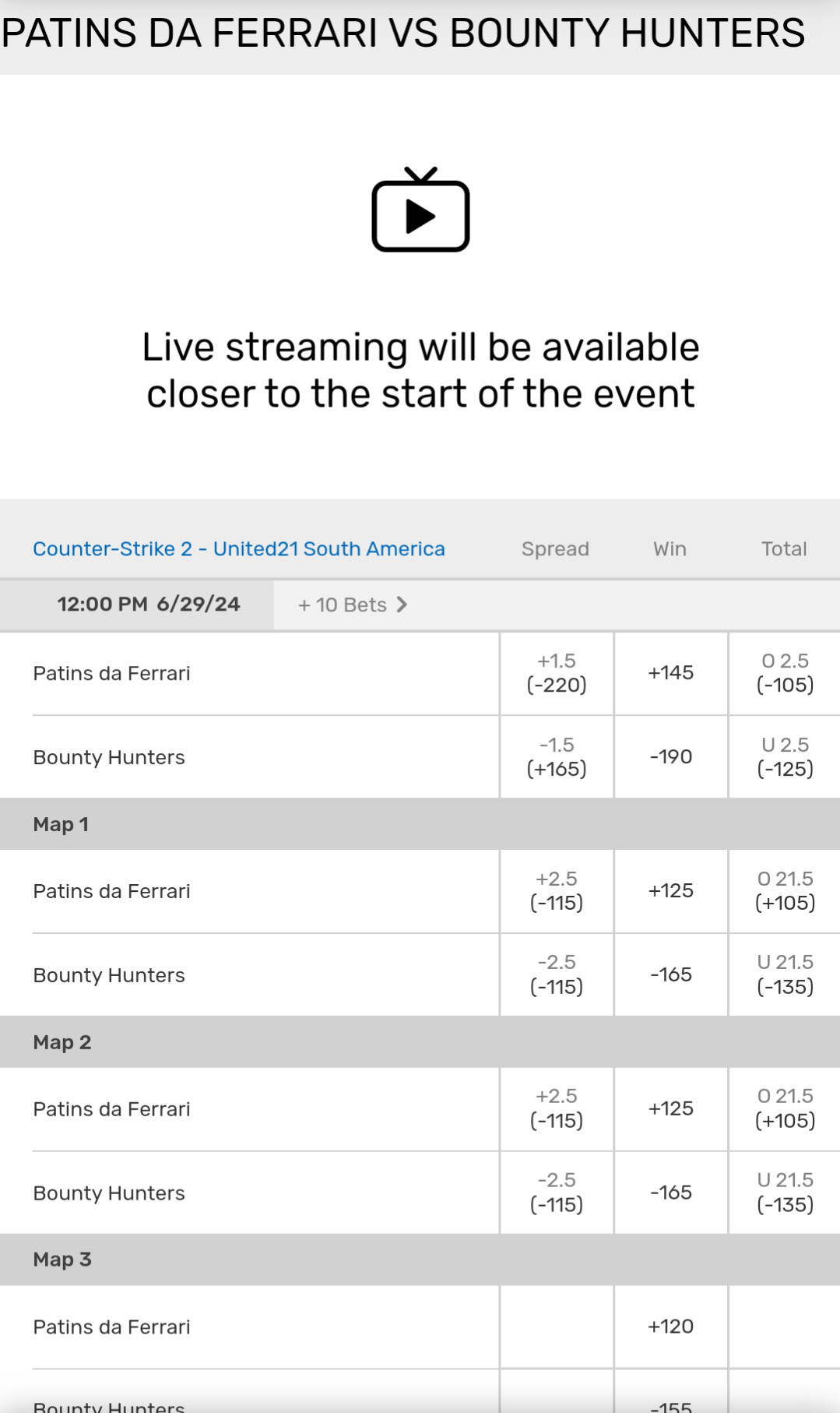Screen dimensions: 840x1413
Task: Select Bounty Hunters -1.5 match spread (+165)
Action: (556, 757)
